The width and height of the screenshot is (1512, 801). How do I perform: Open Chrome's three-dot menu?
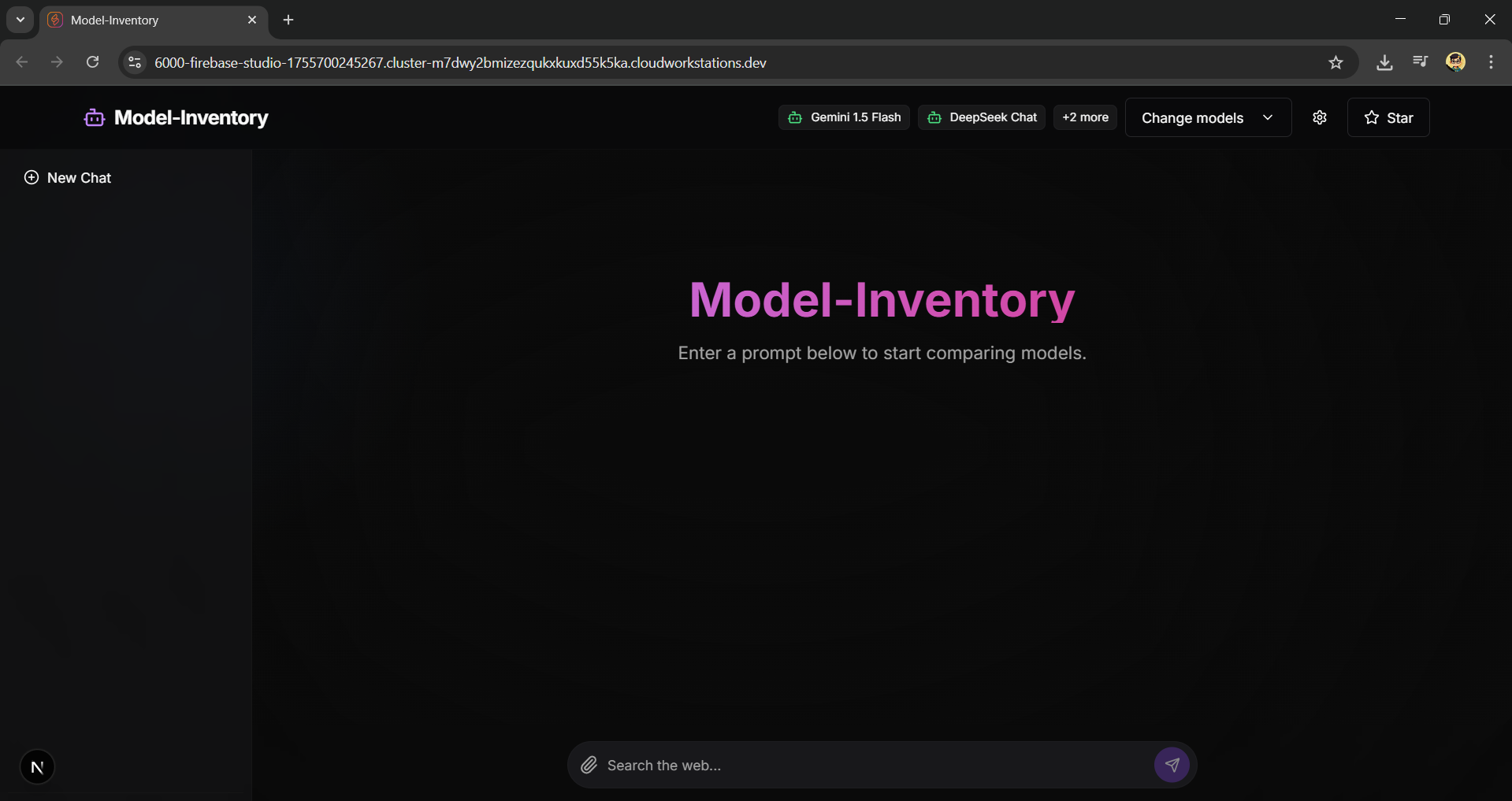click(1490, 61)
